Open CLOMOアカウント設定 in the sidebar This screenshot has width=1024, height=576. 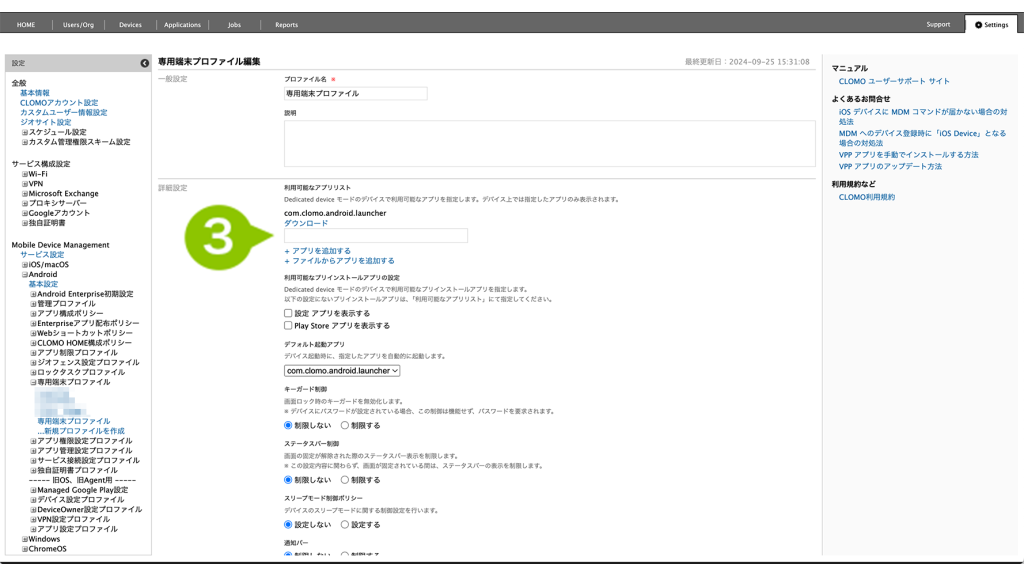[x=59, y=103]
